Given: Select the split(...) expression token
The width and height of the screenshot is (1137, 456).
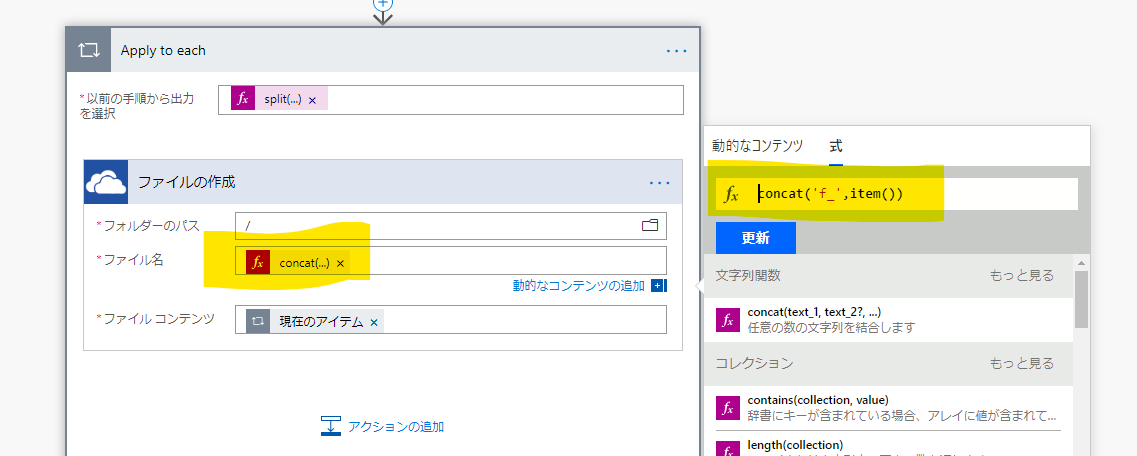Looking at the screenshot, I should point(279,99).
